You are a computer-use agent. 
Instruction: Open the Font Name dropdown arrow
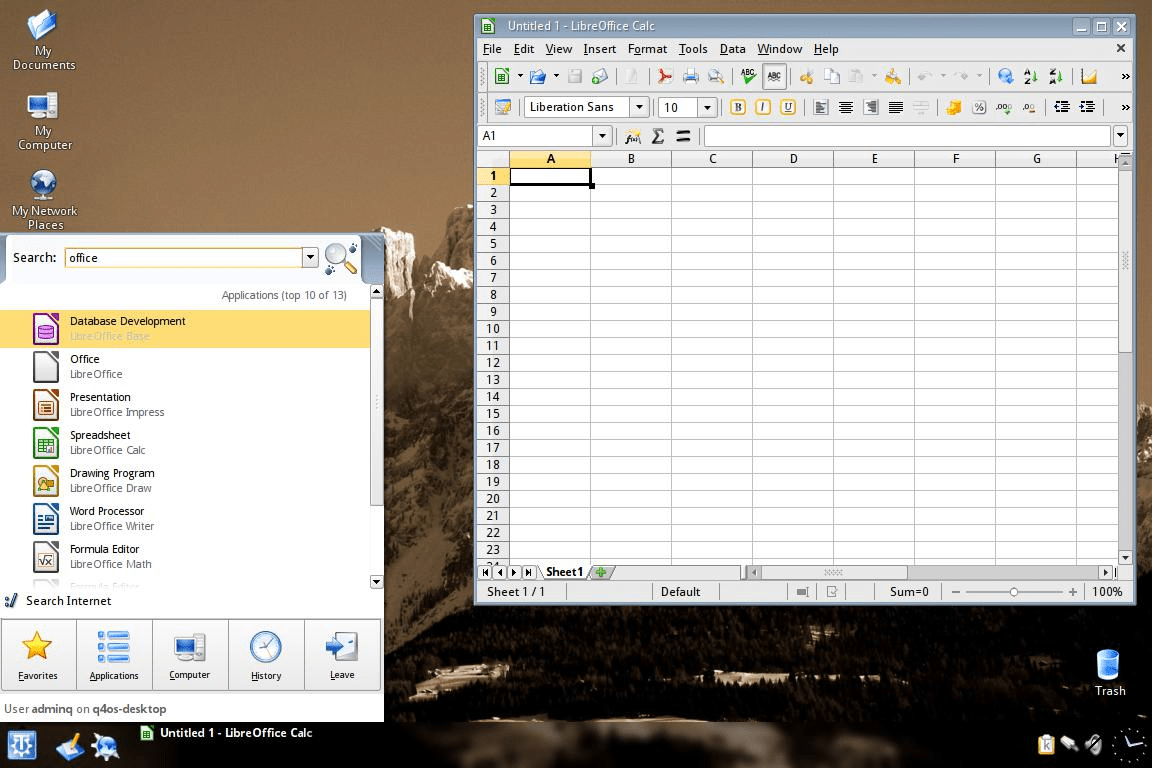pos(639,107)
